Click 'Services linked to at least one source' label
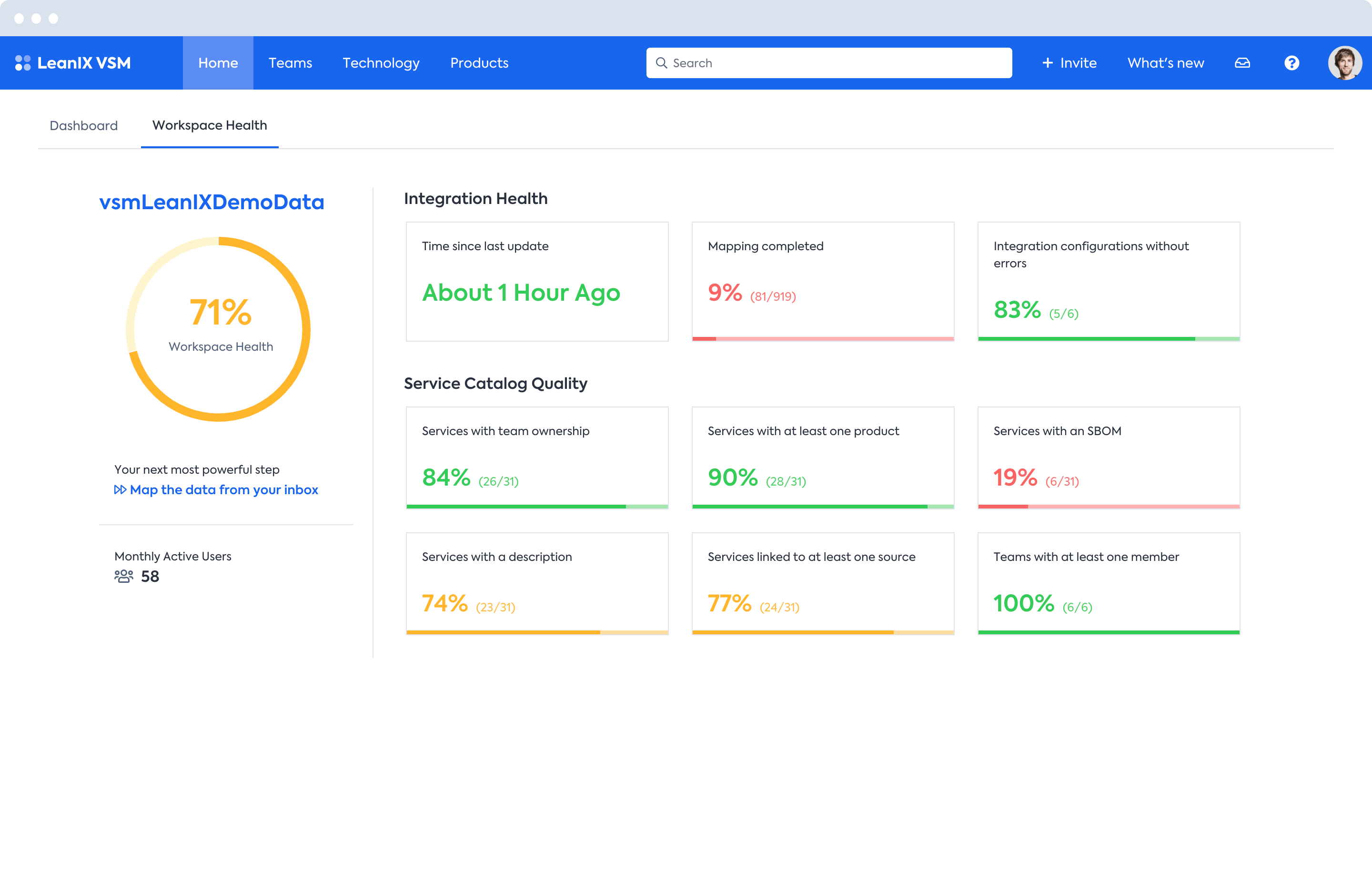This screenshot has width=1372, height=894. coord(812,557)
